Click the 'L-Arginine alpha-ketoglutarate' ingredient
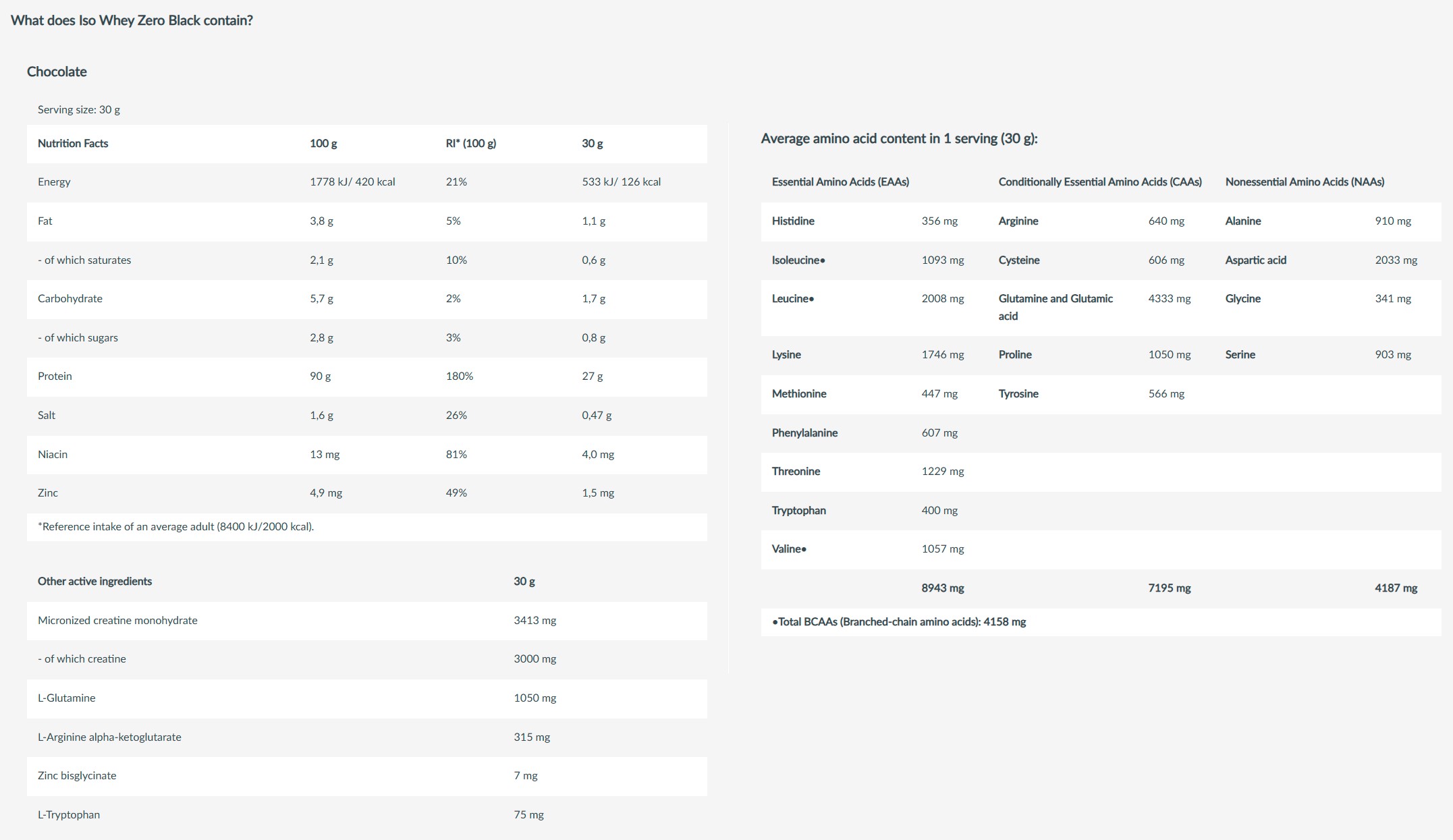This screenshot has height=840, width=1453. pyautogui.click(x=109, y=737)
